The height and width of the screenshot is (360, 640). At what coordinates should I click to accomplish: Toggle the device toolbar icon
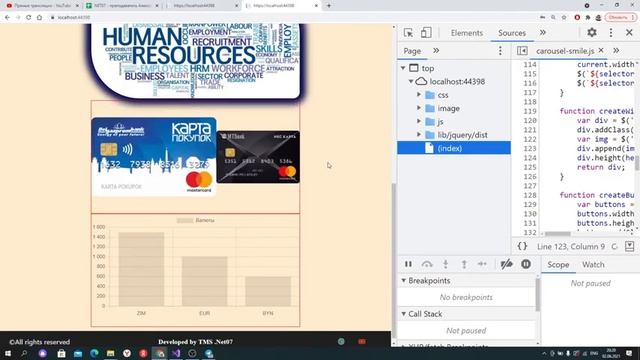click(x=426, y=33)
